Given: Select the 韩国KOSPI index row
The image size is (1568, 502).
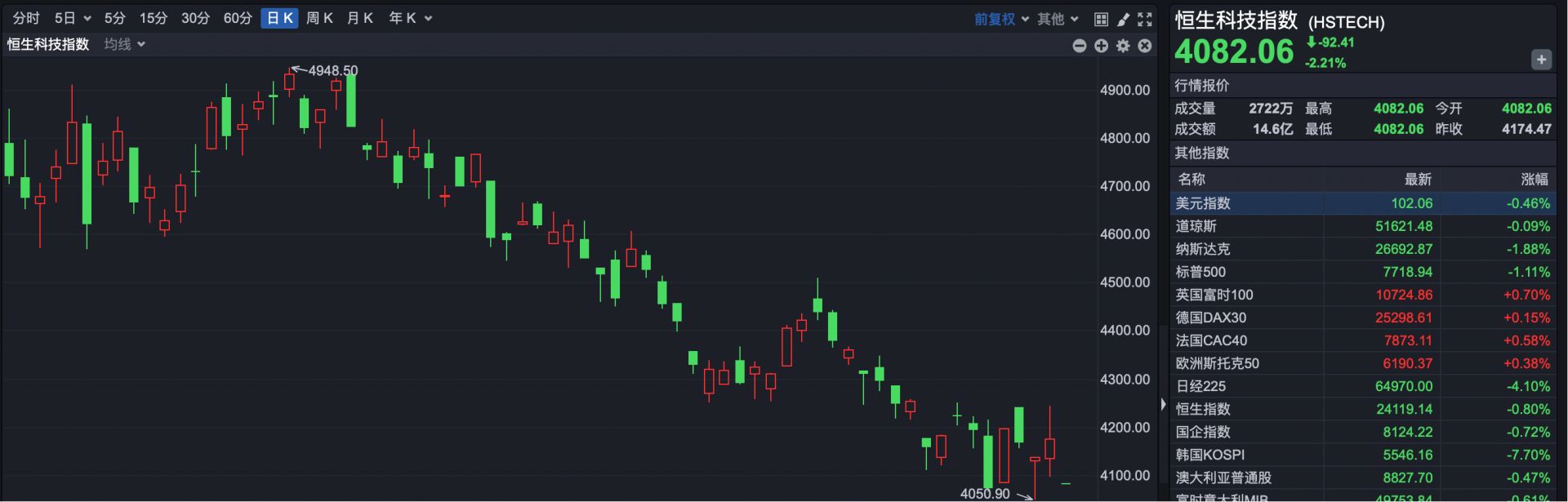Looking at the screenshot, I should [x=1362, y=455].
